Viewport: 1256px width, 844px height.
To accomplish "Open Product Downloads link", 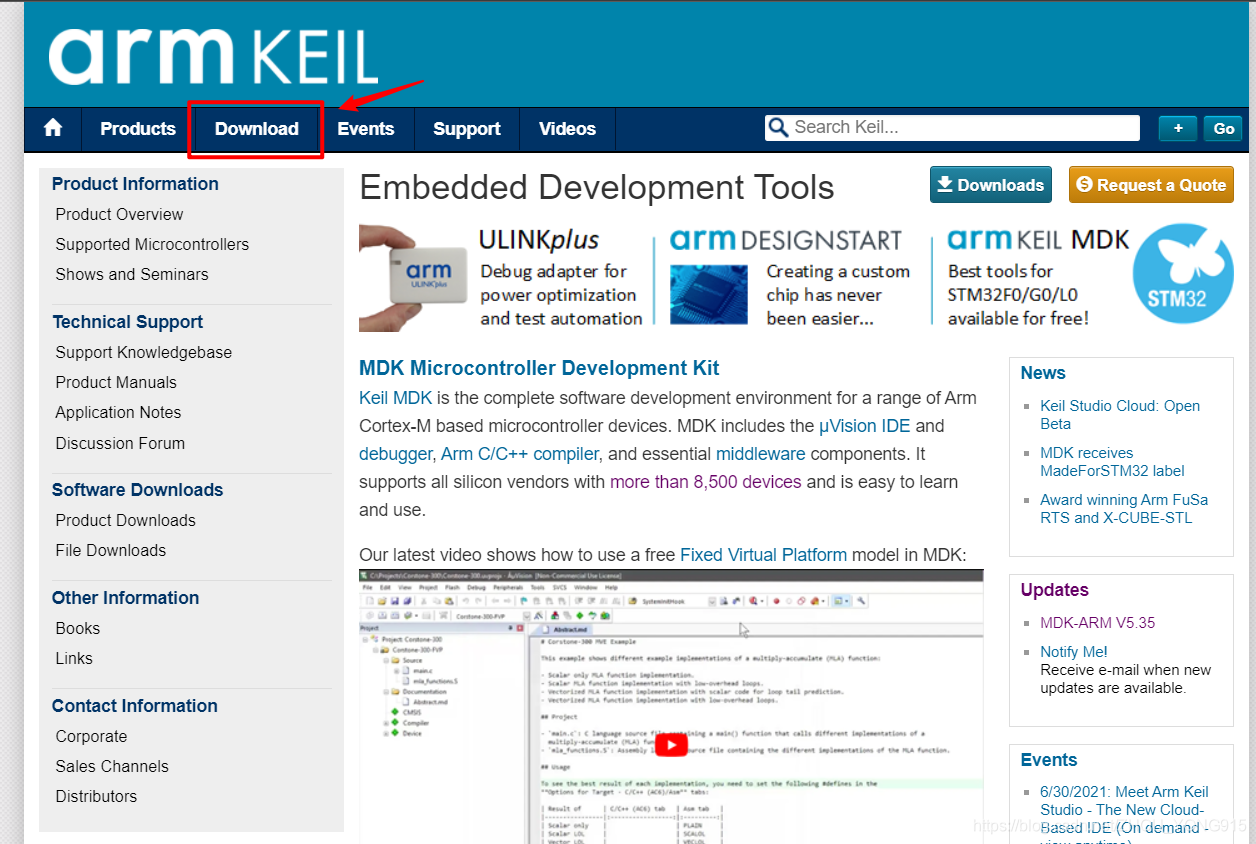I will coord(125,520).
